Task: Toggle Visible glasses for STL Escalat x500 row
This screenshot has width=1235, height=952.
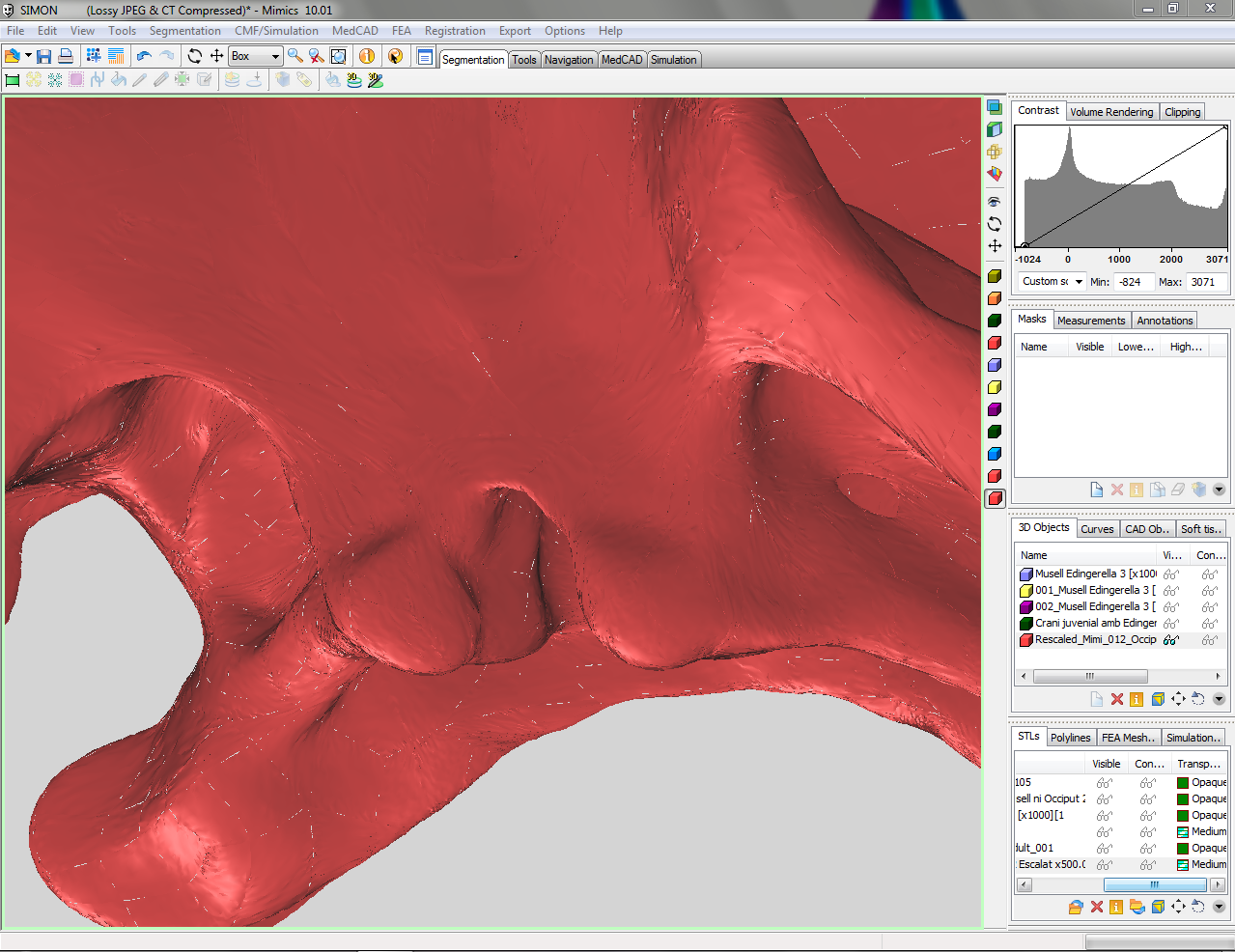Action: (x=1105, y=865)
